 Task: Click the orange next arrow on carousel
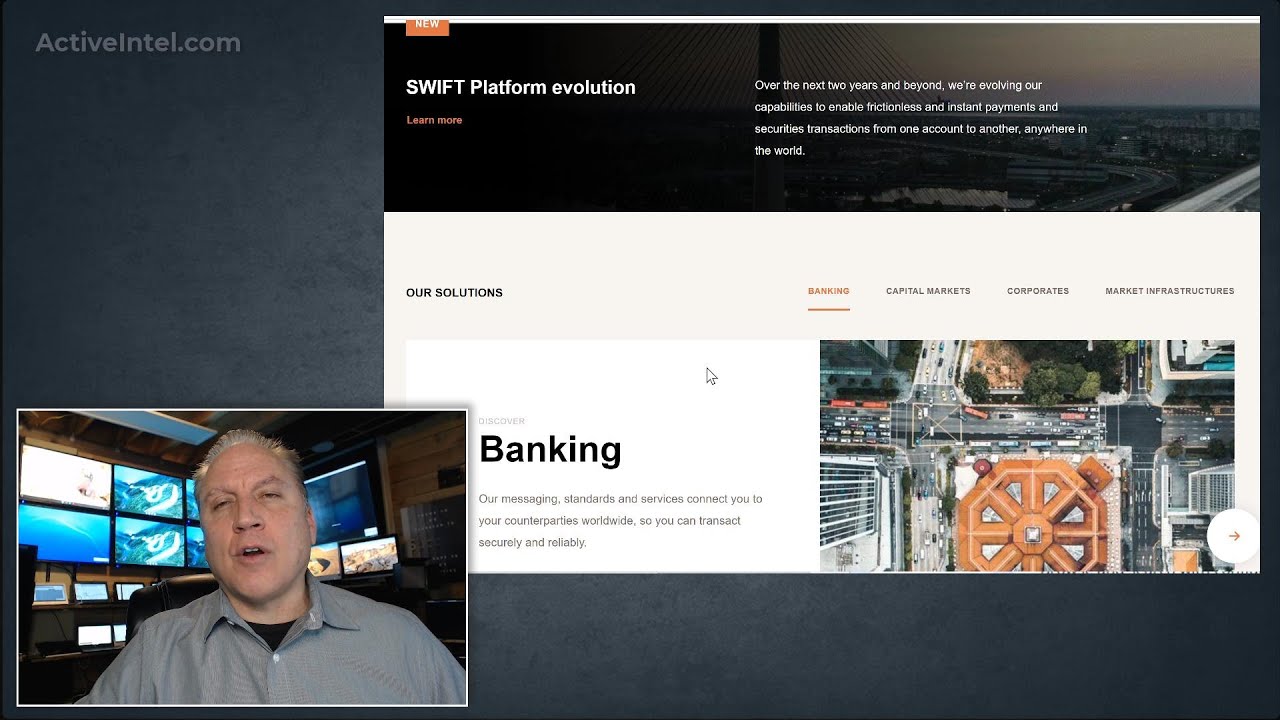1234,536
